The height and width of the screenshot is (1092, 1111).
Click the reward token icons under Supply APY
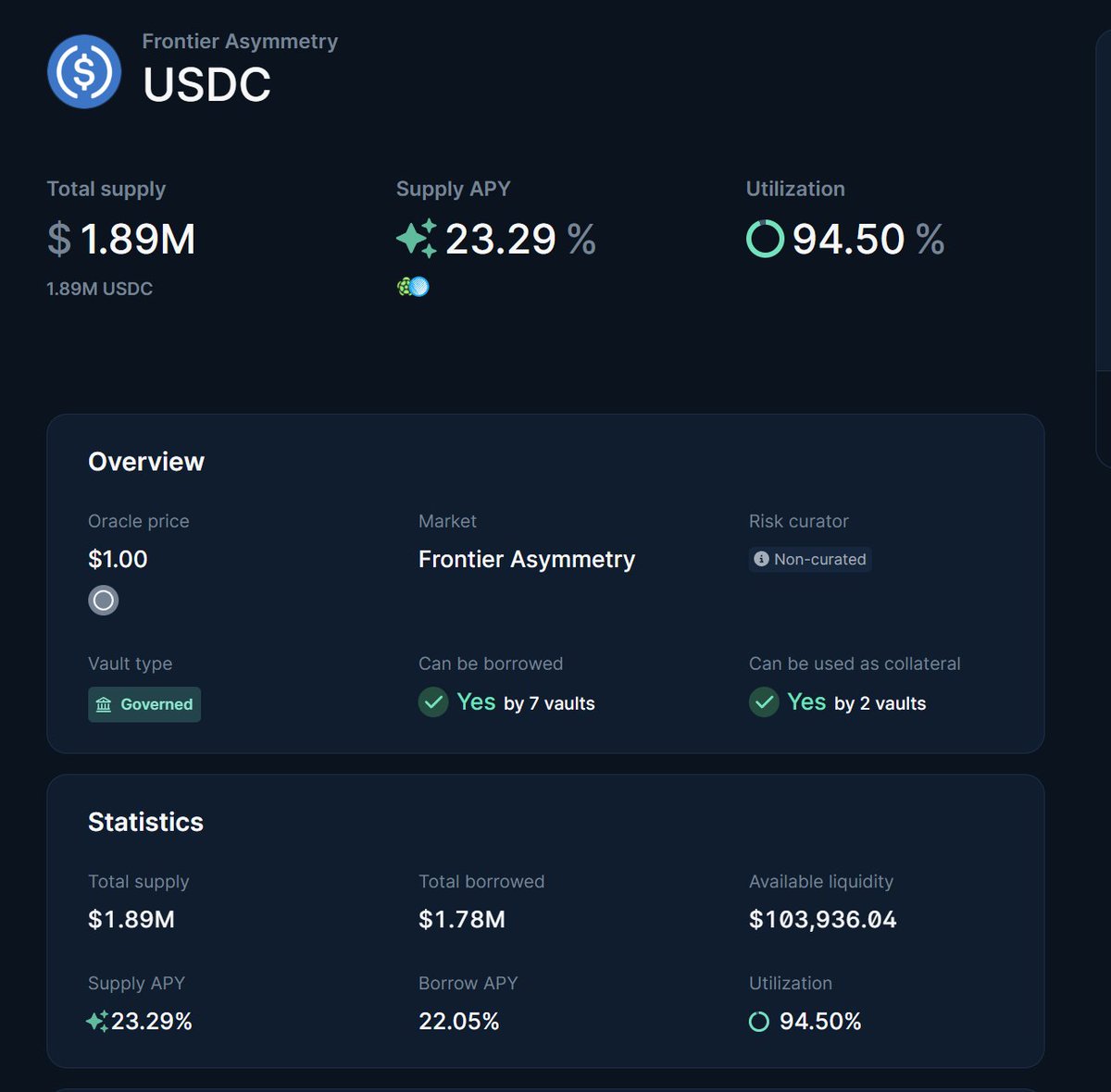click(x=413, y=287)
